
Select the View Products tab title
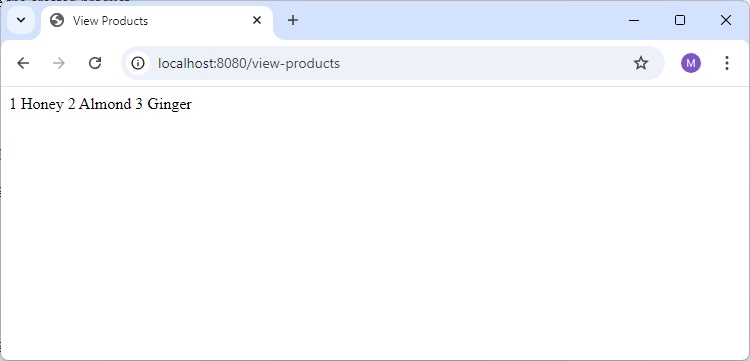110,21
